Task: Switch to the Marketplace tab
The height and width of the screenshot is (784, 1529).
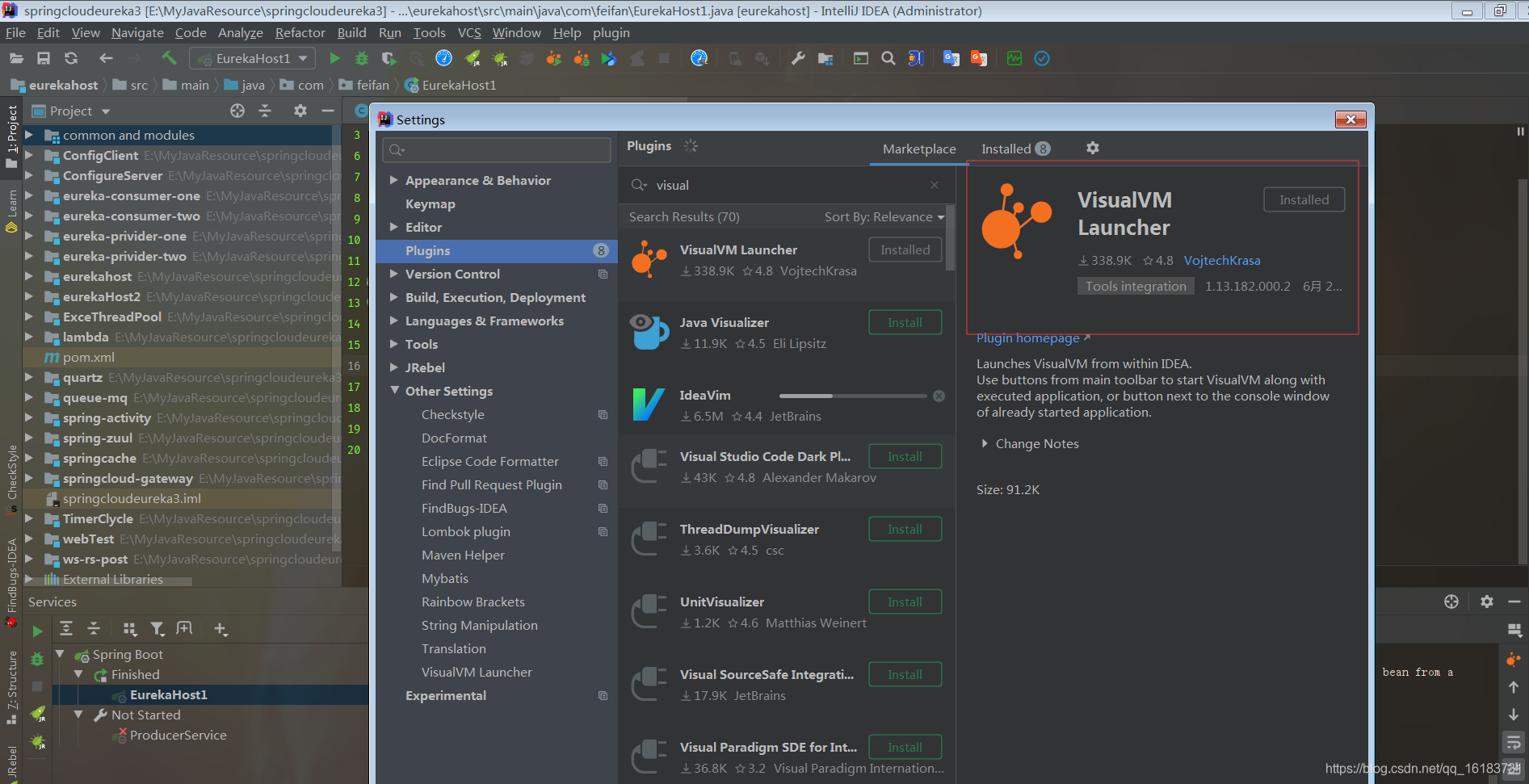Action: click(x=919, y=149)
